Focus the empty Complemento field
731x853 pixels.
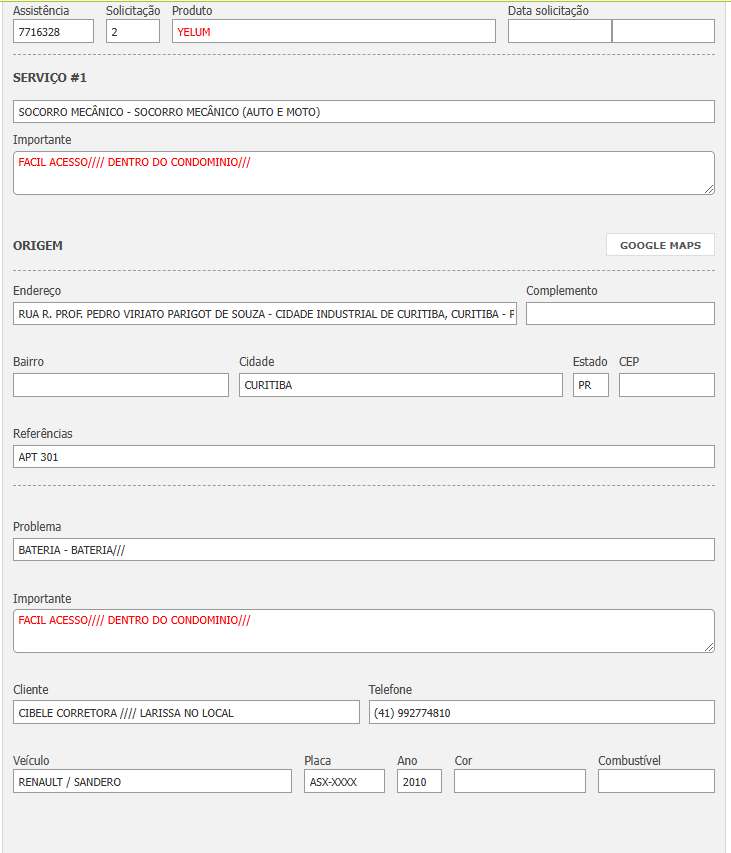click(x=620, y=314)
